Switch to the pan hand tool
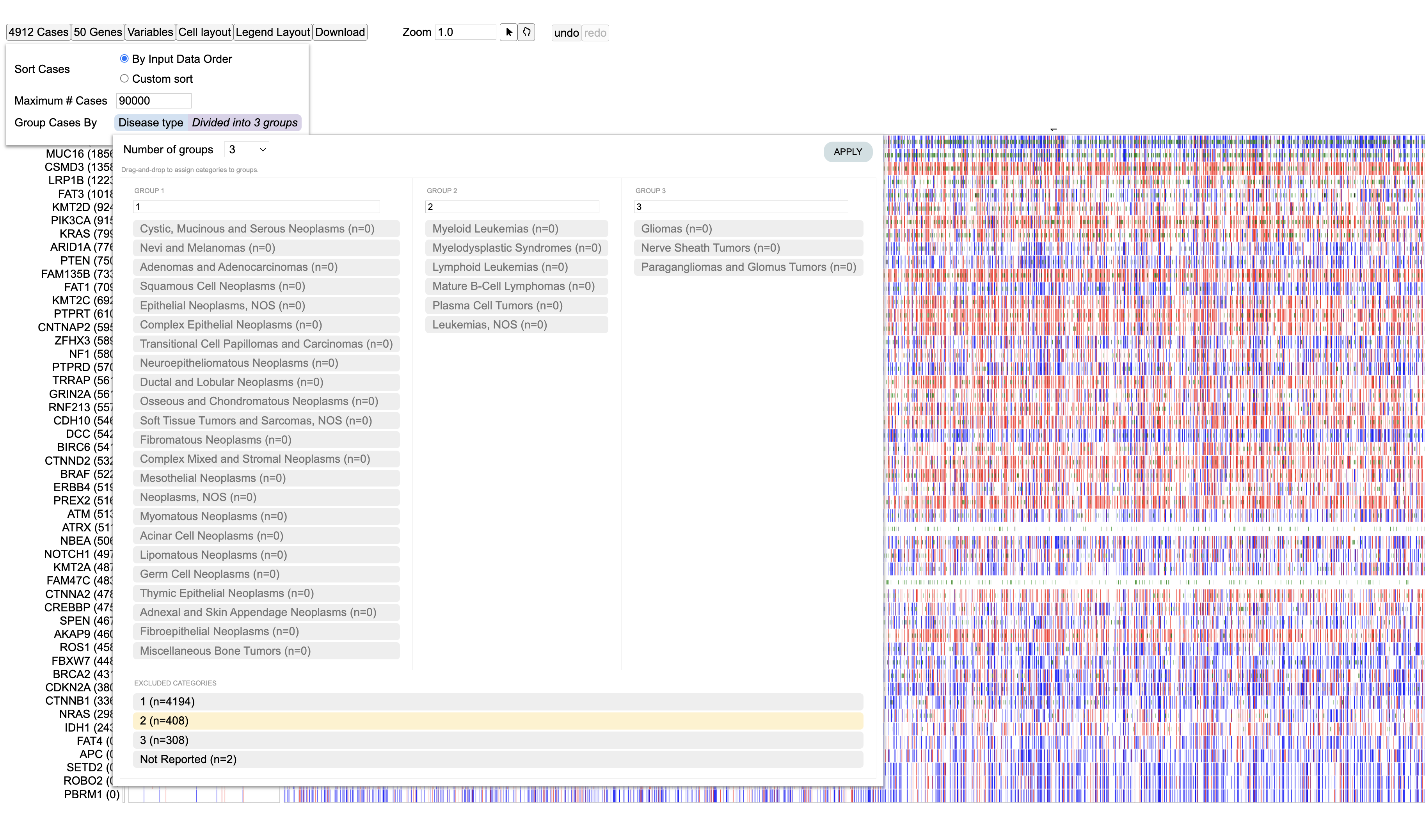Screen dimensions: 1425x840 point(526,32)
